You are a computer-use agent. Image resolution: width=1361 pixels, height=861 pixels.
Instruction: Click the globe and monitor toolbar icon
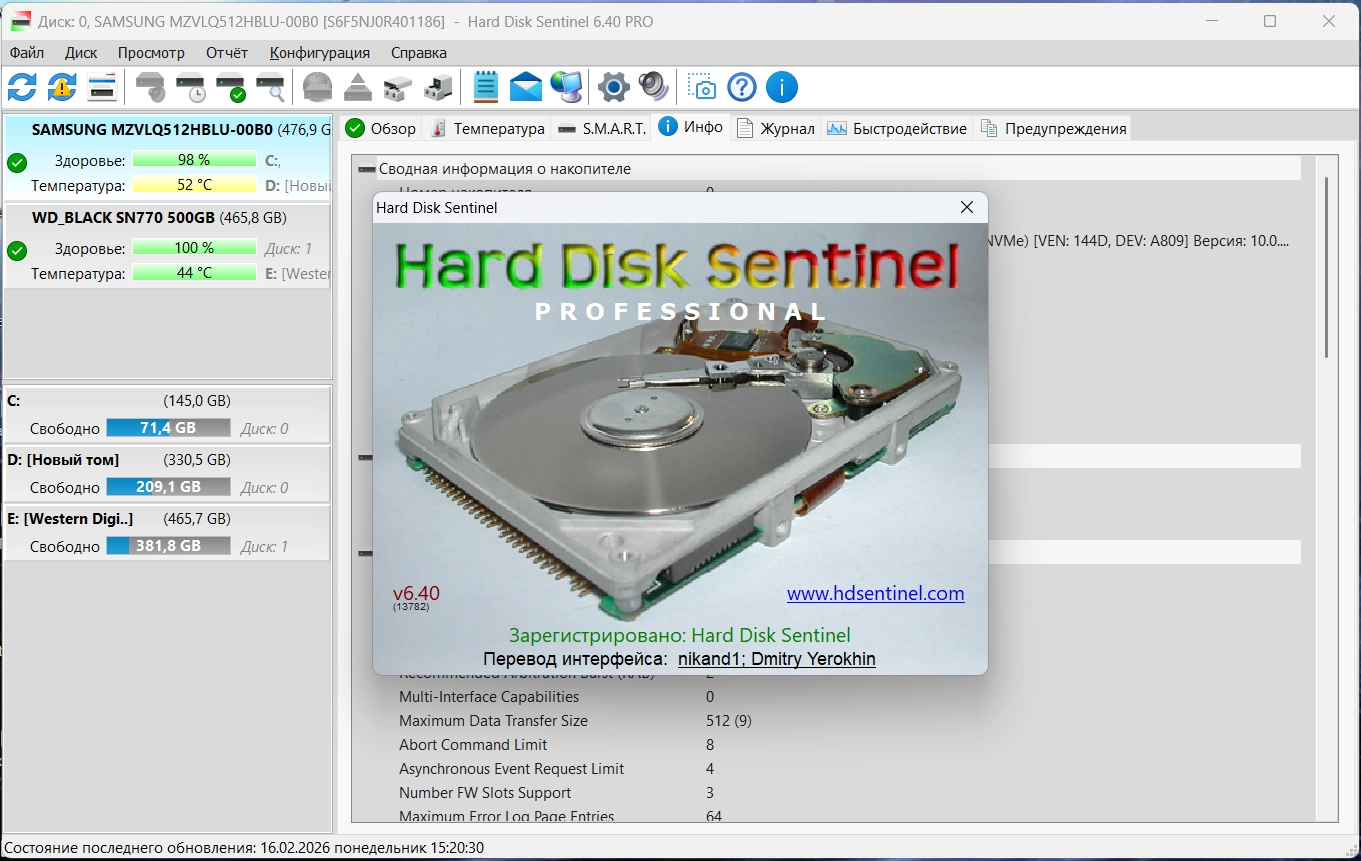click(566, 87)
